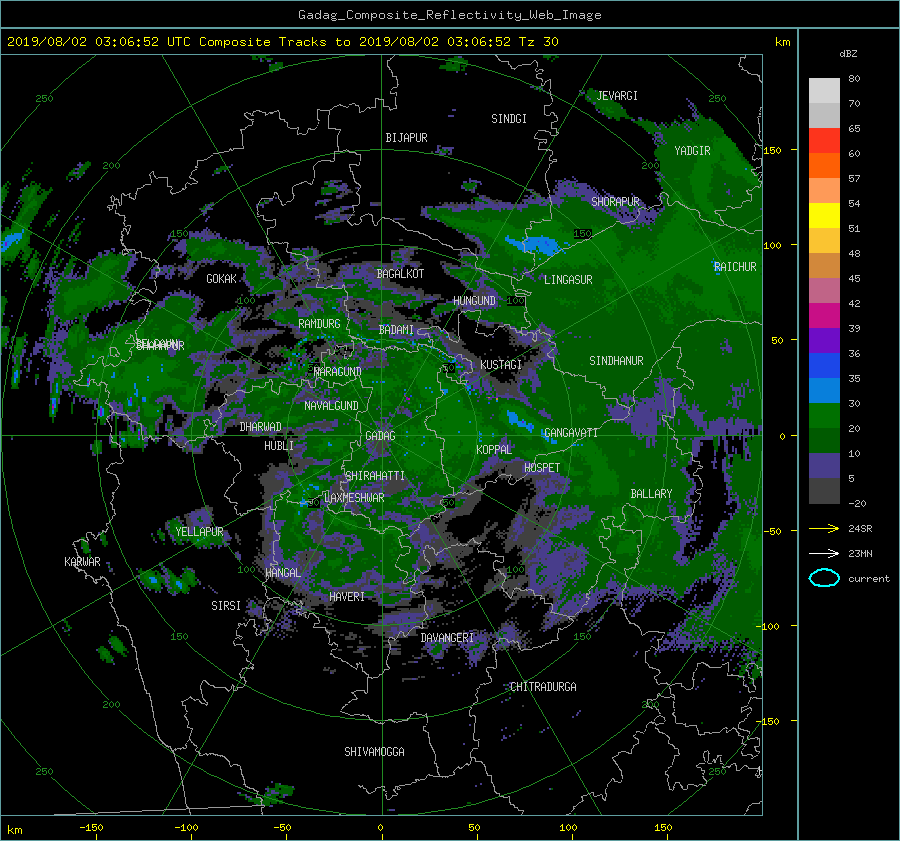
Task: Click the CHITRADURGA city label
Action: pos(543,687)
